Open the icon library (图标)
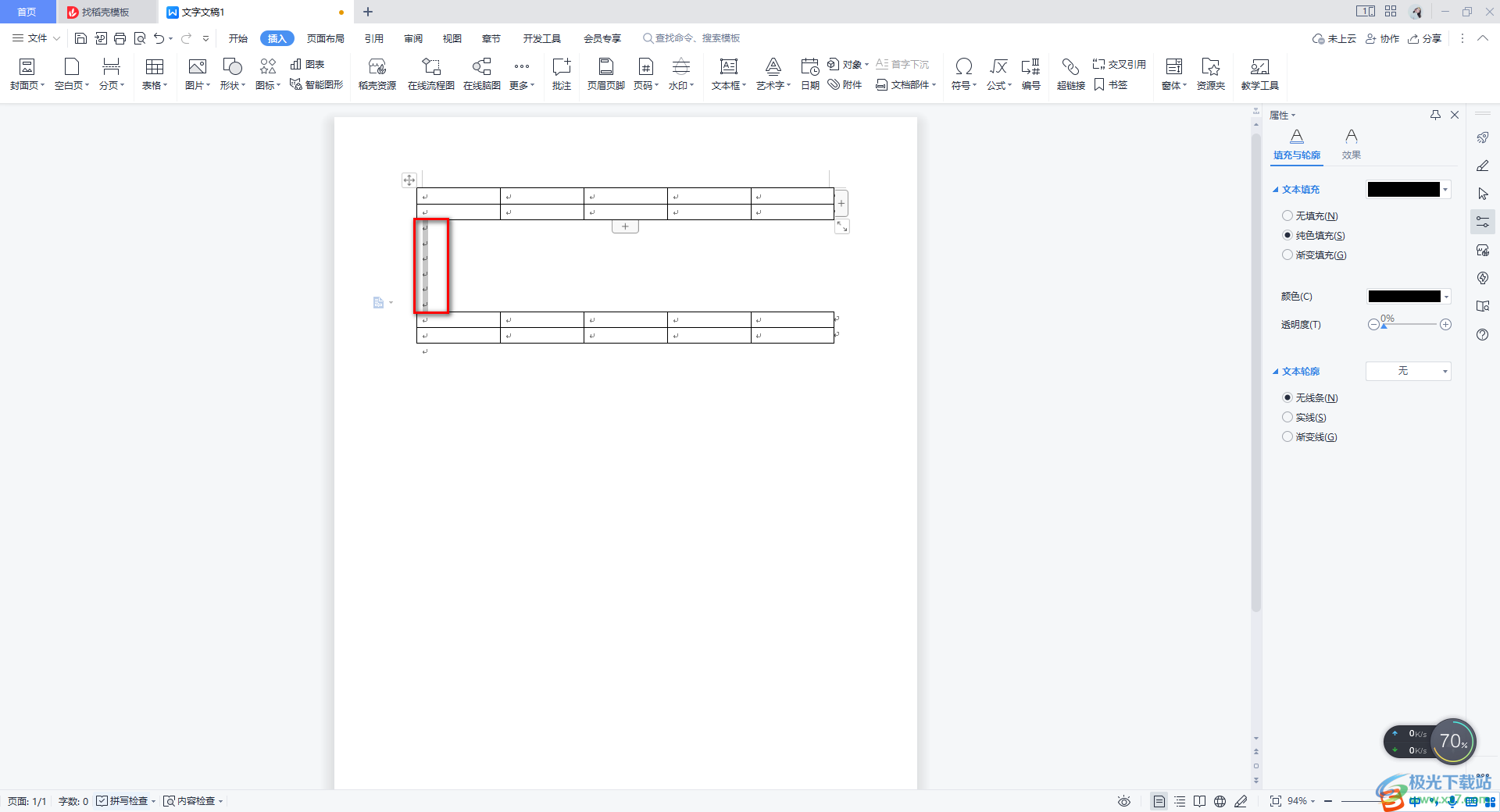The image size is (1500, 812). 268,75
